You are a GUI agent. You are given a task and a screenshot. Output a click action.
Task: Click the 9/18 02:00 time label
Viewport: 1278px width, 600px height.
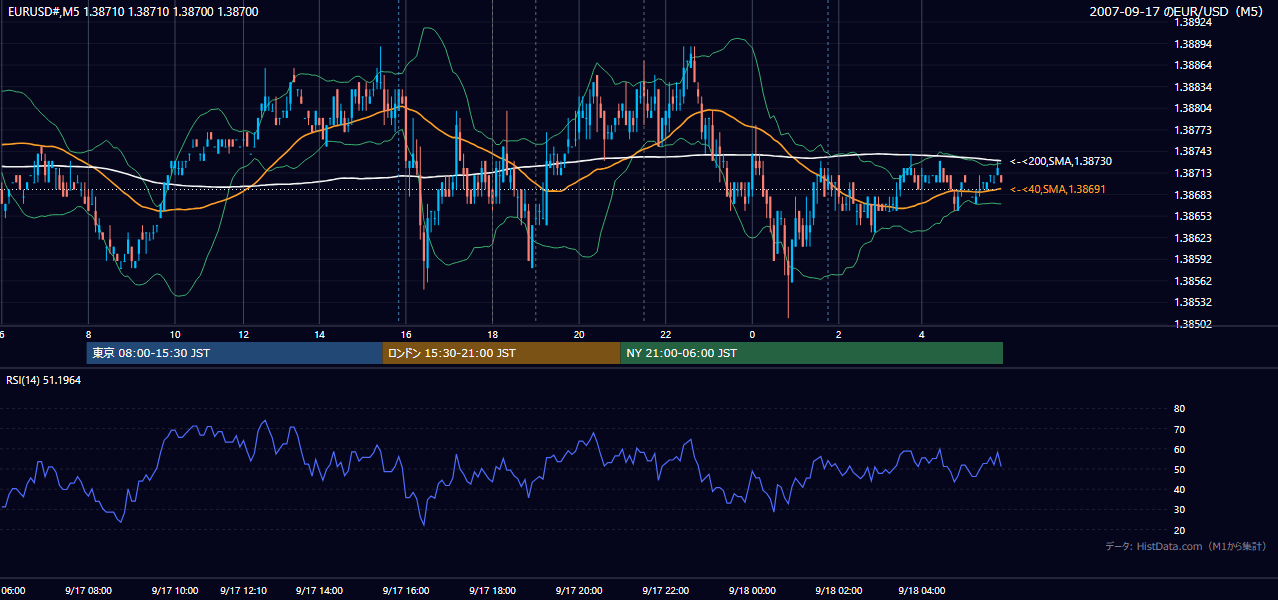pos(839,591)
